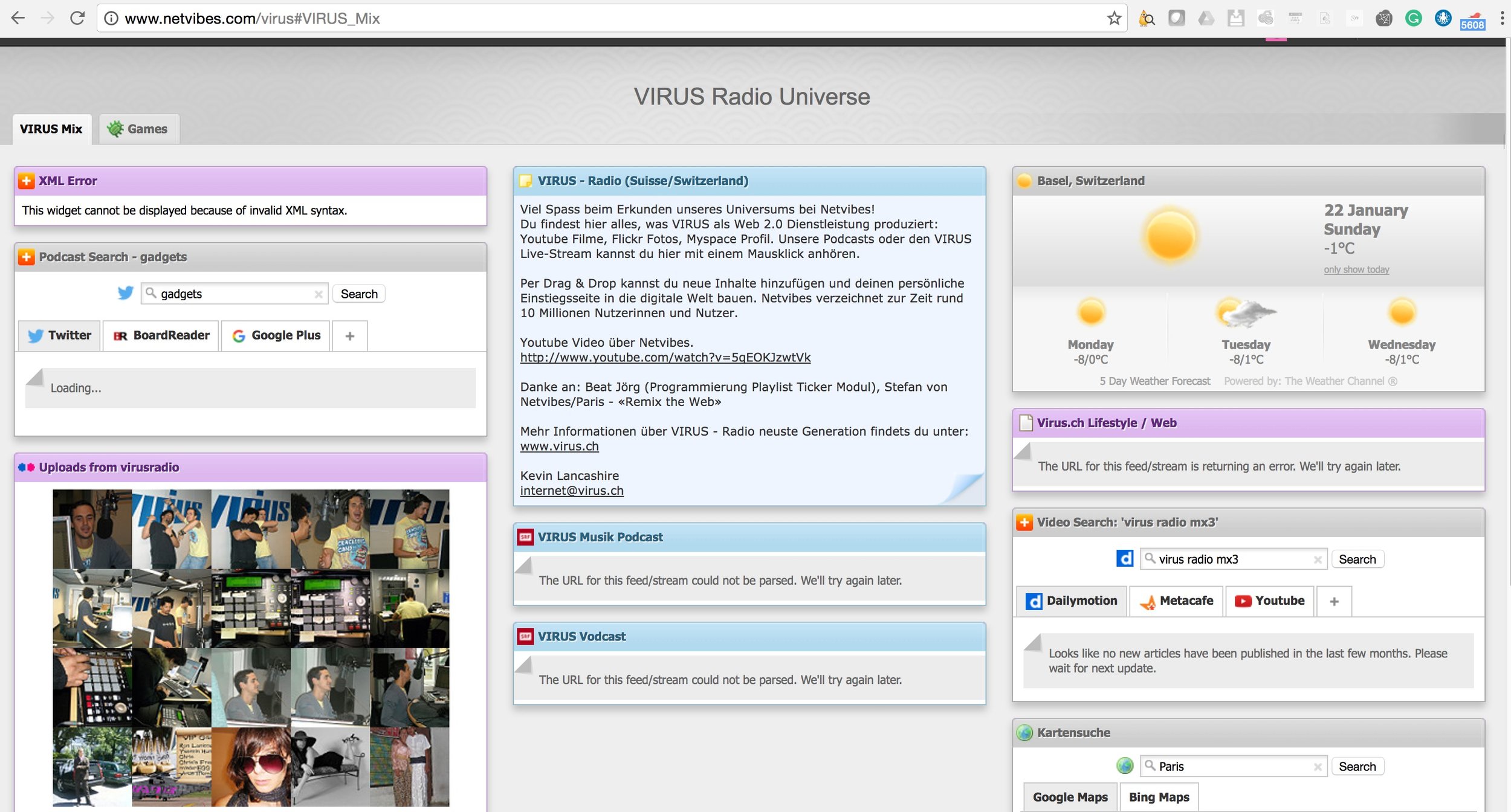Click in the Paris map search field
Image resolution: width=1511 pixels, height=812 pixels.
[x=1233, y=766]
